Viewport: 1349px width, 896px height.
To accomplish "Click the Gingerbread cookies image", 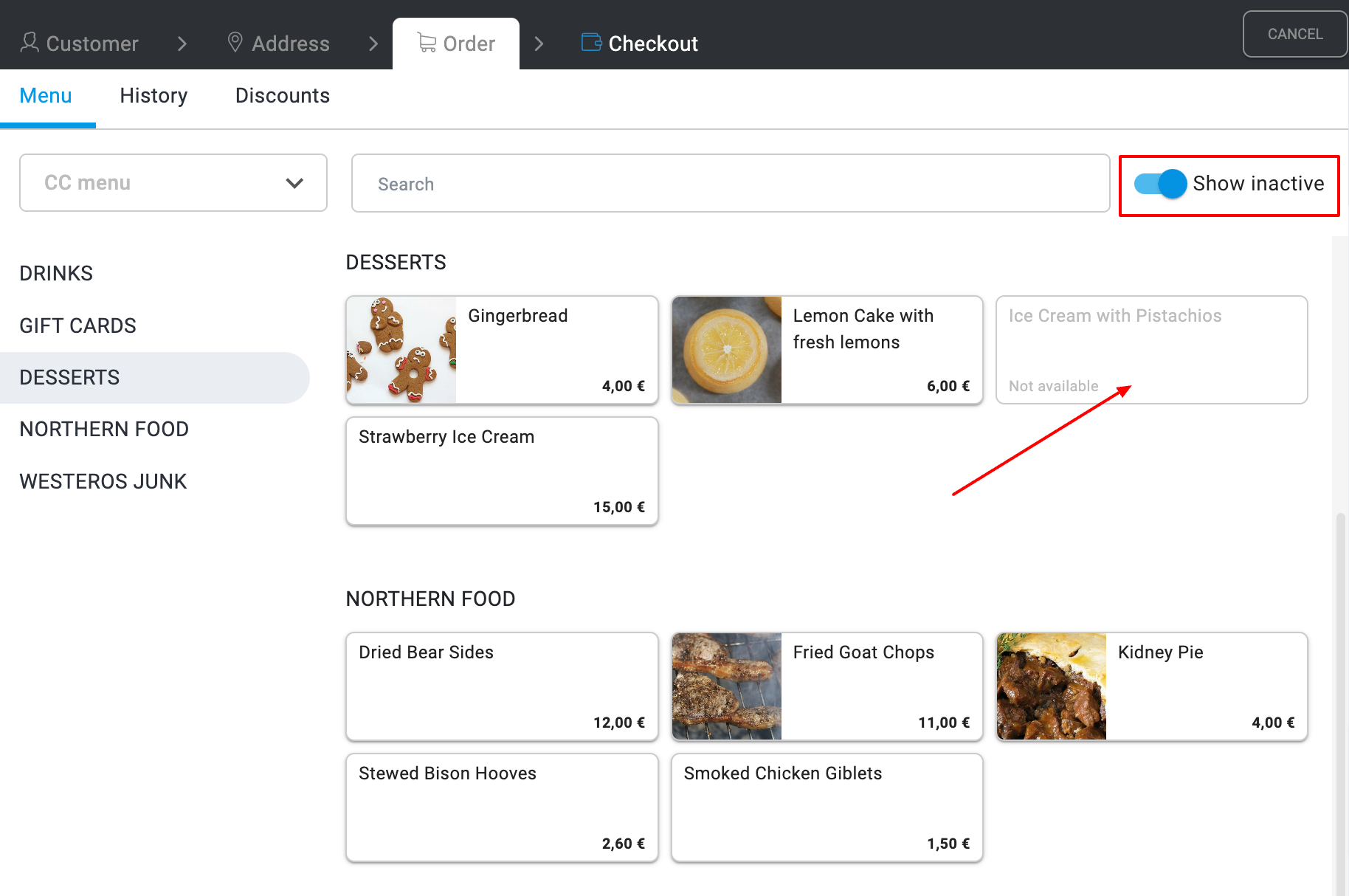I will [401, 350].
